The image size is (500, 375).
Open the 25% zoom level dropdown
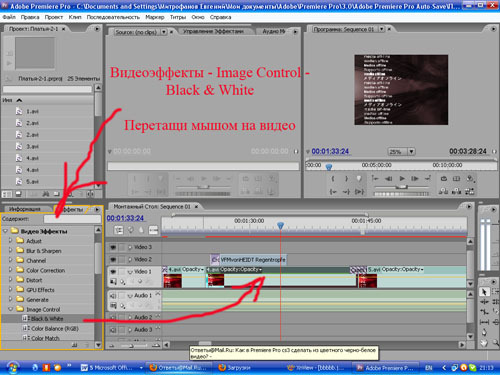[412, 152]
